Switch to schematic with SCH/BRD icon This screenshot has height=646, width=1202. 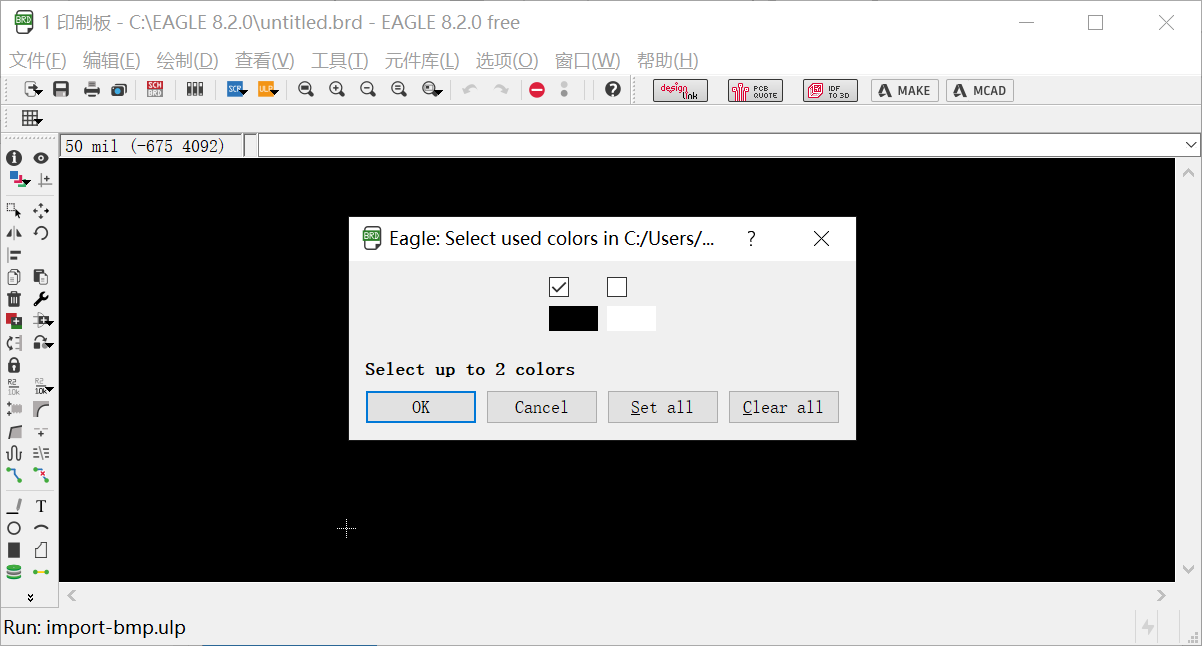[155, 89]
